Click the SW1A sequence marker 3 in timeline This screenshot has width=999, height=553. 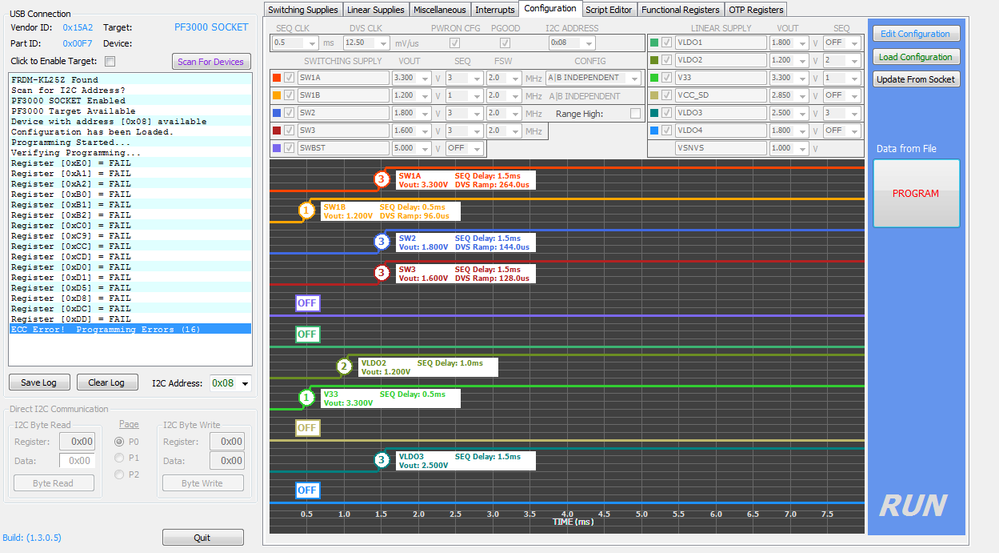381,180
